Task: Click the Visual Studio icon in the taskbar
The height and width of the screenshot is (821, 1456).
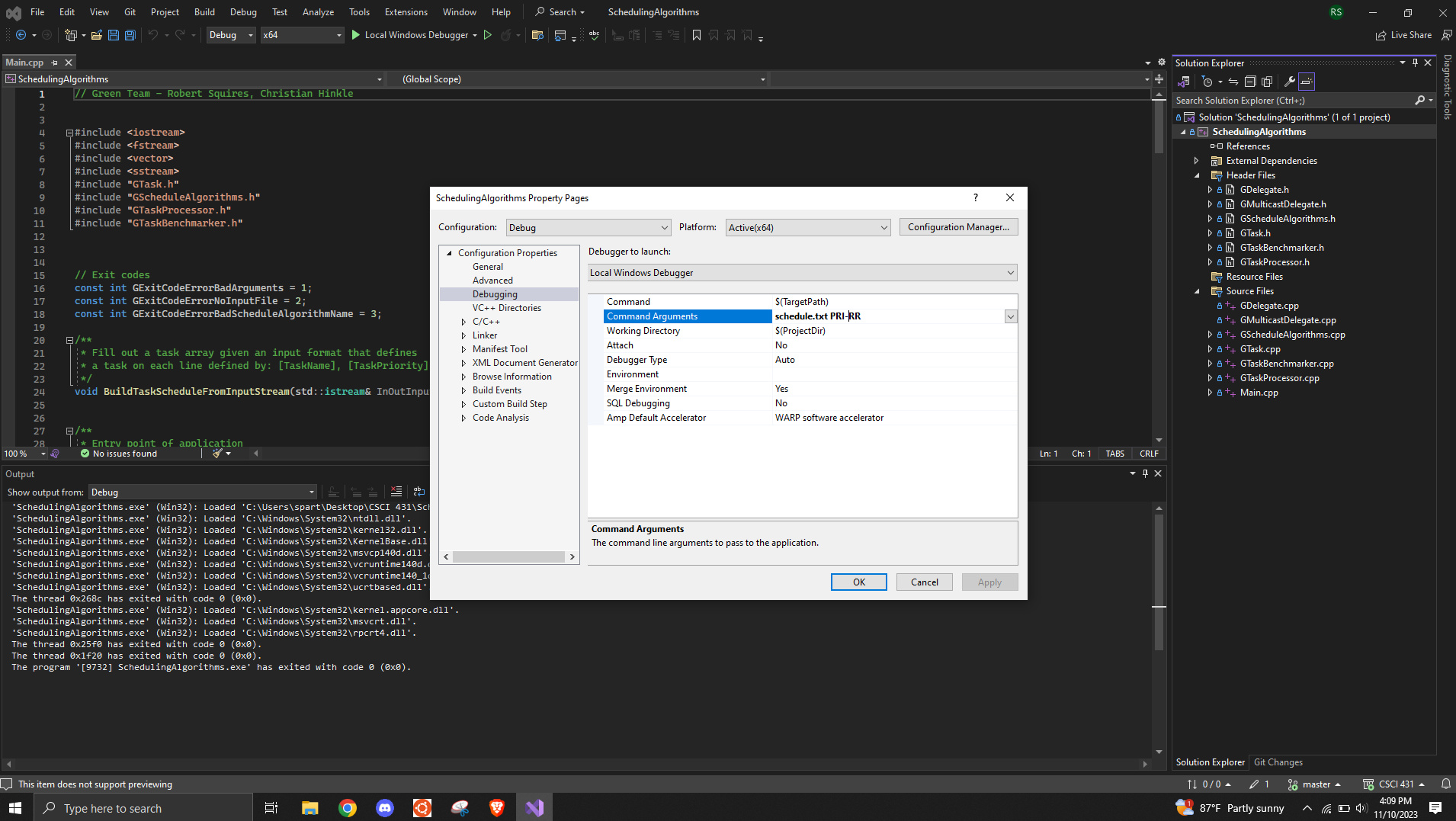Action: point(534,808)
